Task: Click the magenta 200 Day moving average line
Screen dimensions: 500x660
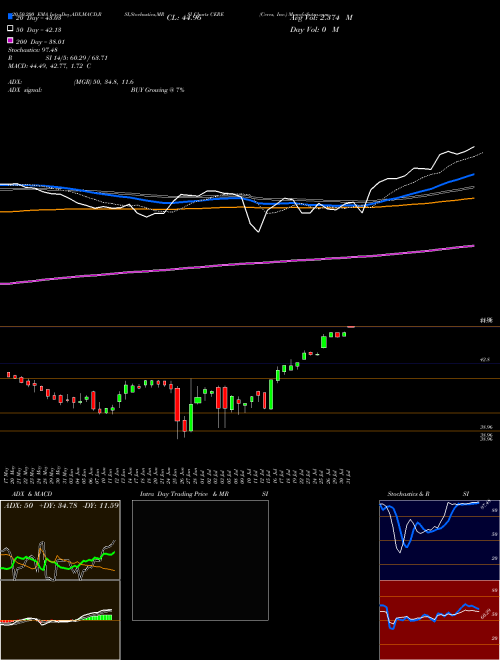Action: (237, 264)
